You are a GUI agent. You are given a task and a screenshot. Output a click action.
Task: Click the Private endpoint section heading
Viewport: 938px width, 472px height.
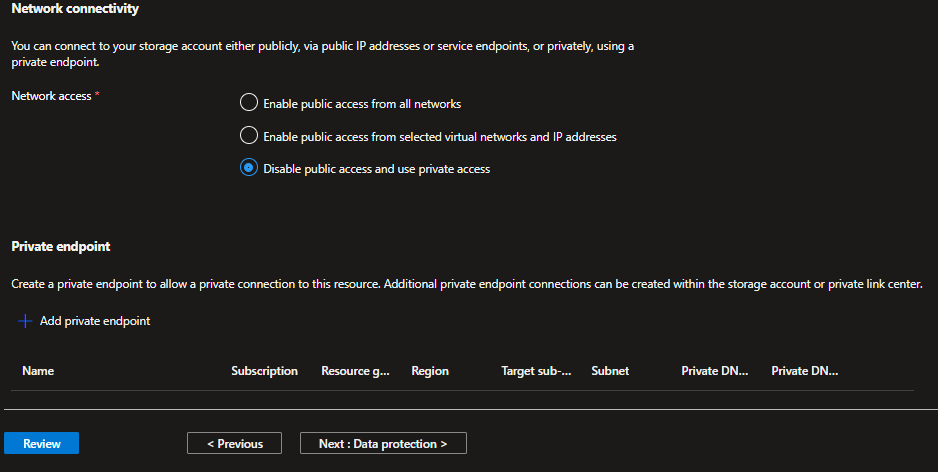coord(60,246)
